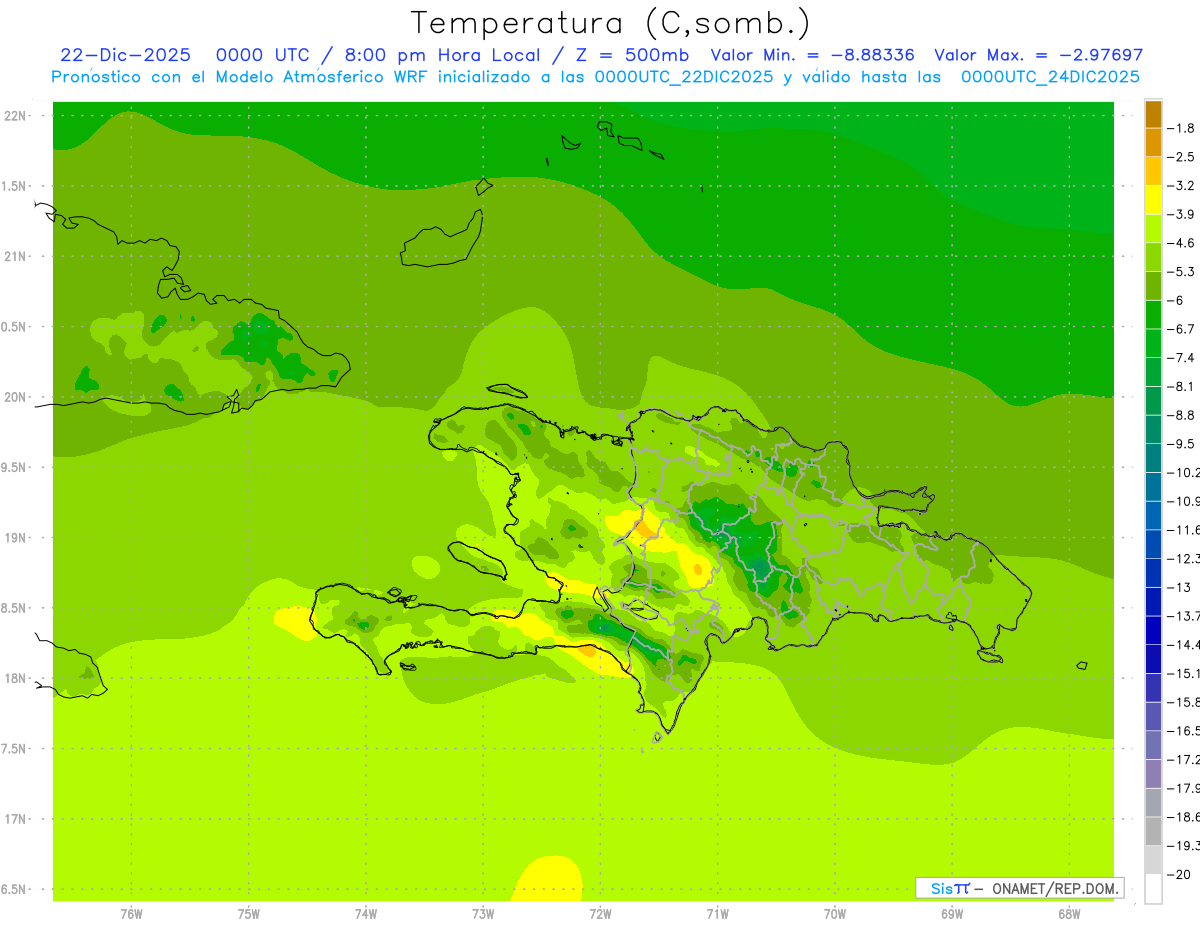The image size is (1200, 927).
Task: Click the "-20" colorbar label
Action: (1179, 875)
